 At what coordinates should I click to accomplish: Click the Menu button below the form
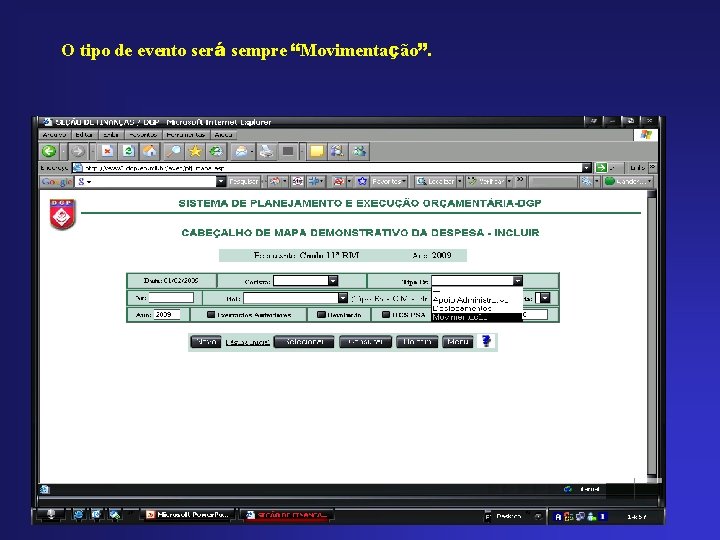pyautogui.click(x=457, y=342)
